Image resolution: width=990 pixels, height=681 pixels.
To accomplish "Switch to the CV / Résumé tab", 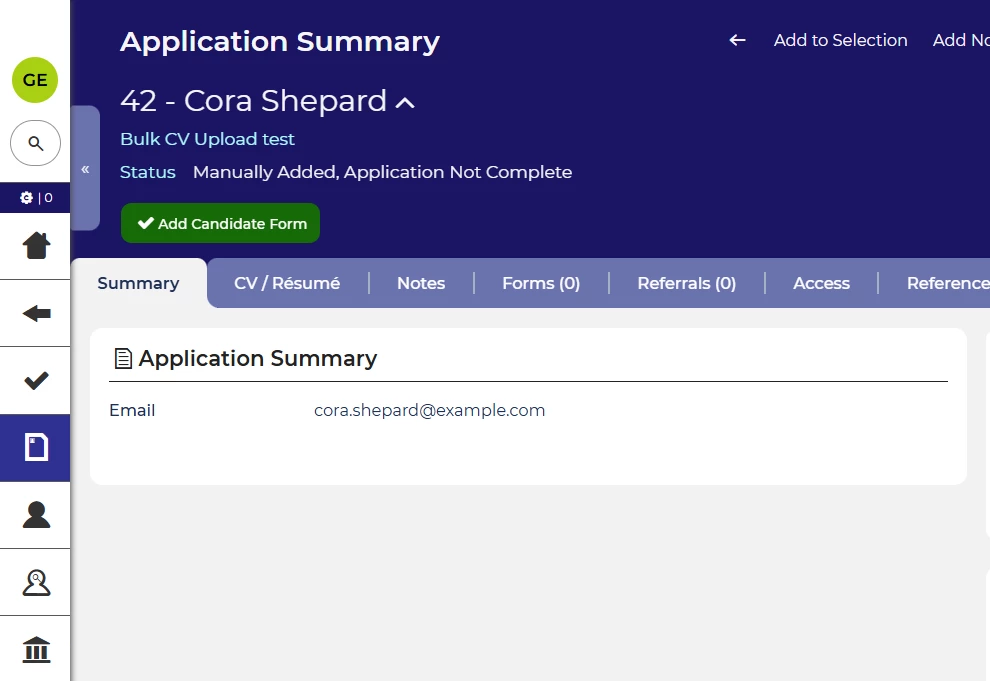I will [x=287, y=283].
